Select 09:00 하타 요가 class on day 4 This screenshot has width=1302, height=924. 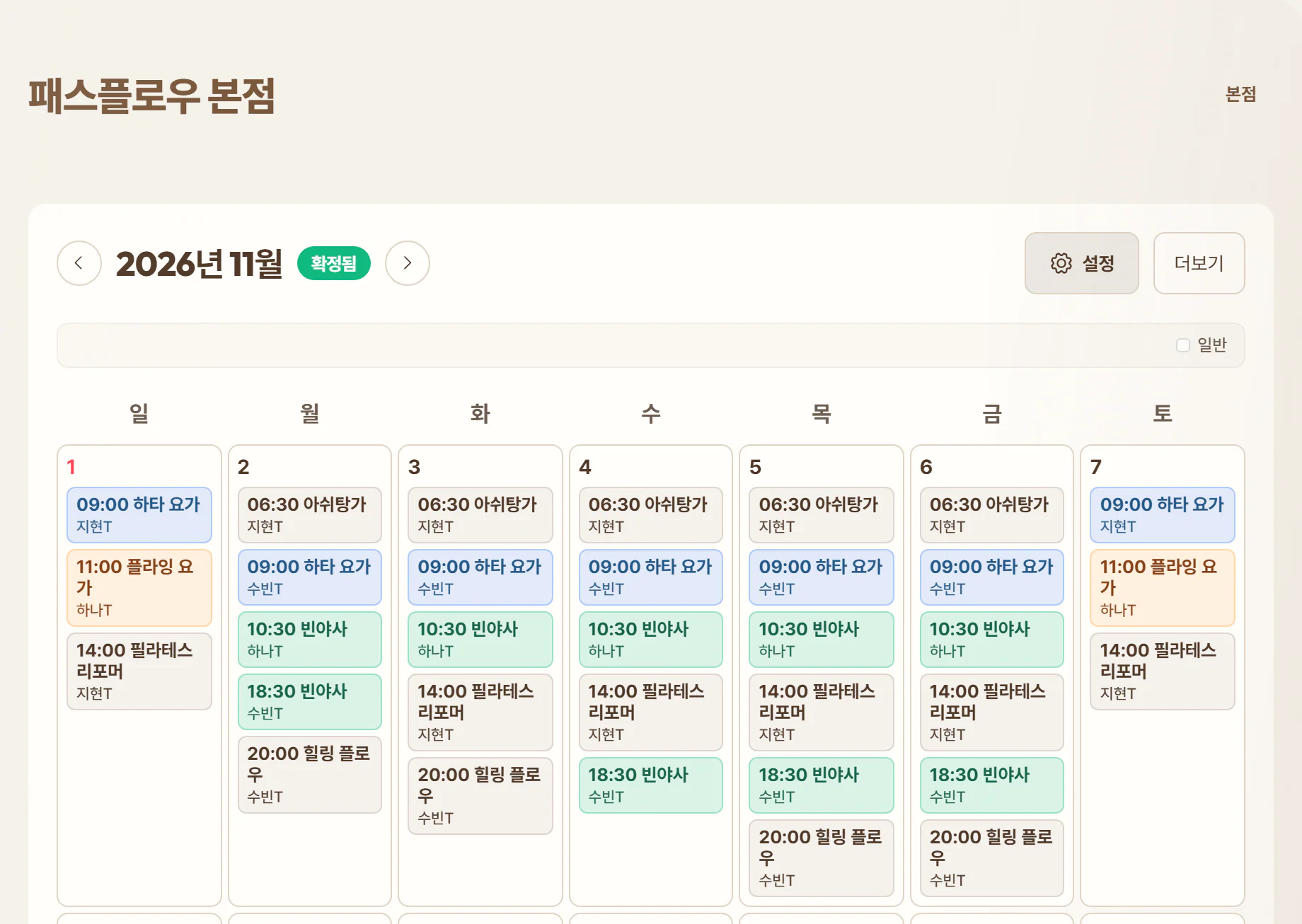pos(651,577)
